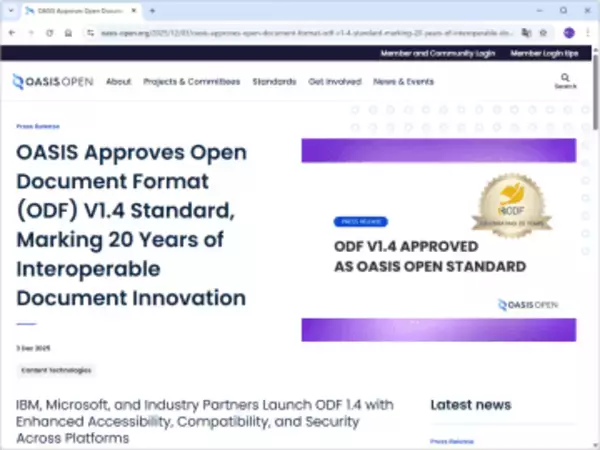Image resolution: width=600 pixels, height=450 pixels.
Task: Click the home icon in toolbar
Action: click(x=68, y=33)
